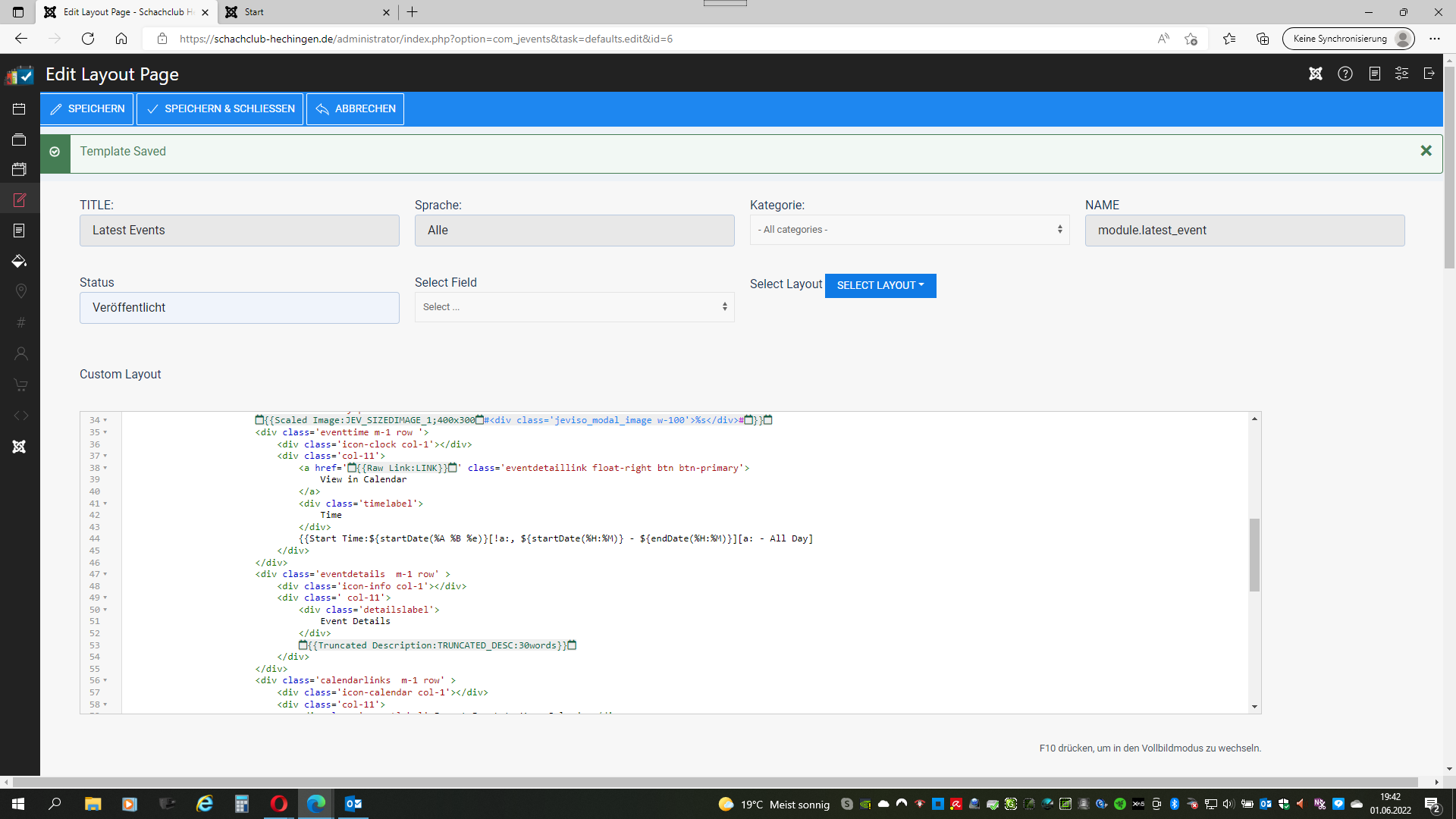The image size is (1456, 819).
Task: Open the user profile icon in sidebar
Action: click(20, 353)
